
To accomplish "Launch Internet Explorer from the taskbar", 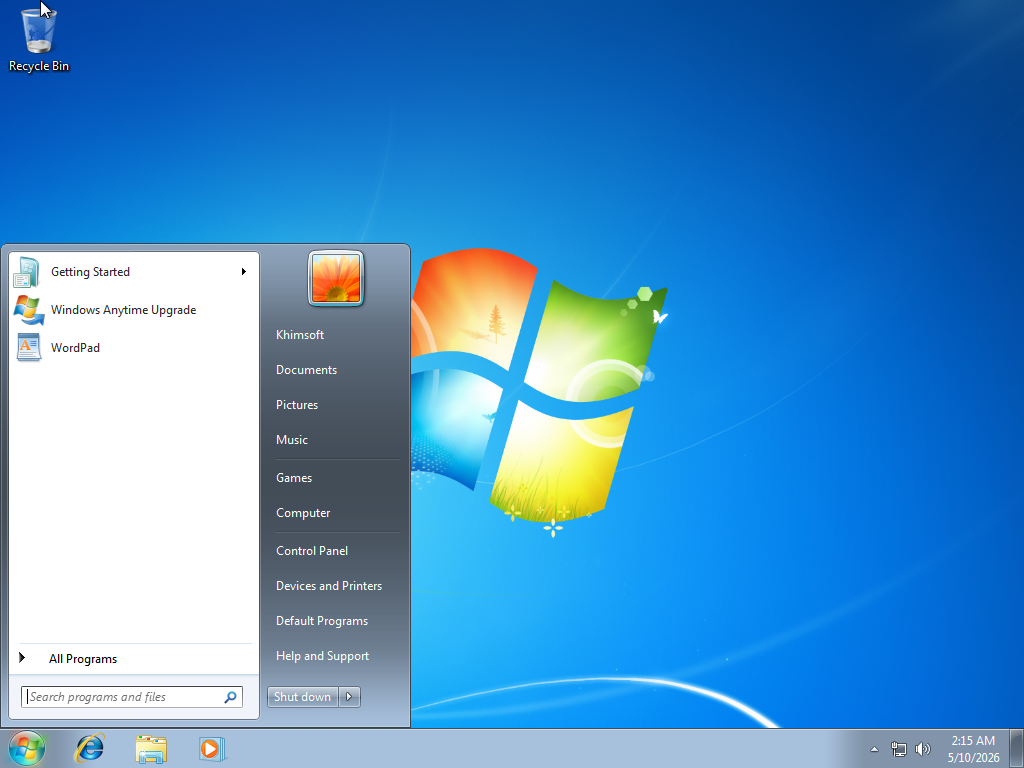I will tap(89, 748).
